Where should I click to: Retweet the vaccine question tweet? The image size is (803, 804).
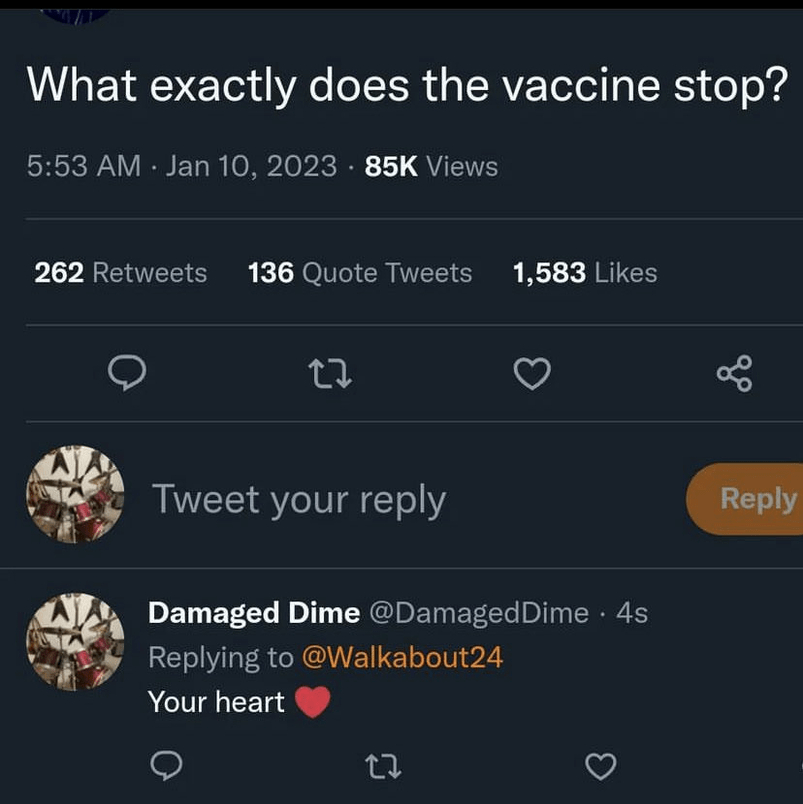click(x=330, y=373)
